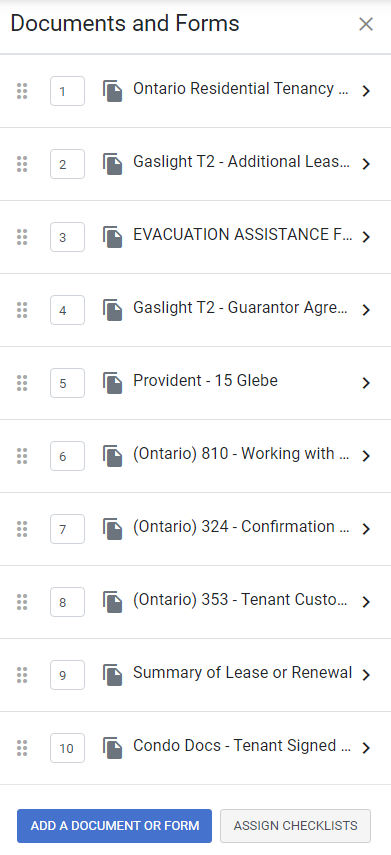Click ADD A DOCUMENT OR FORM button
Viewport: 391px width, 855px height.
point(115,826)
